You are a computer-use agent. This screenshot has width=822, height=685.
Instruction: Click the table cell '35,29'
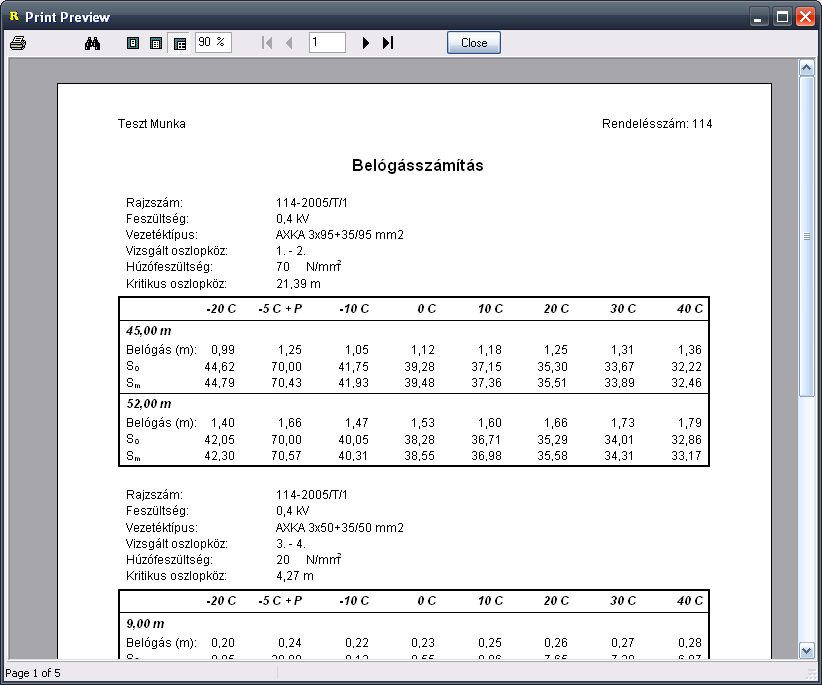click(x=552, y=440)
